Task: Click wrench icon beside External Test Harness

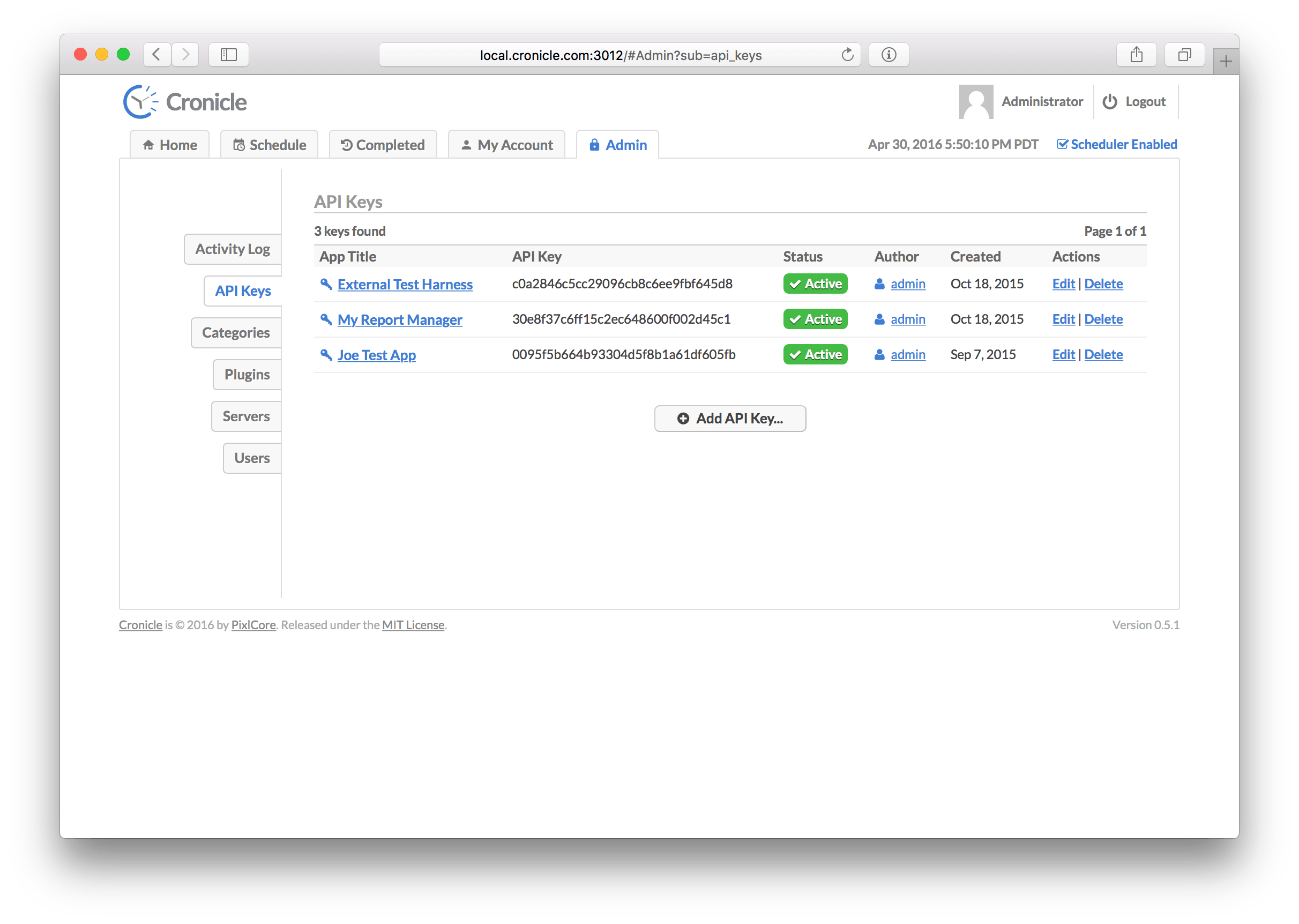Action: point(326,284)
